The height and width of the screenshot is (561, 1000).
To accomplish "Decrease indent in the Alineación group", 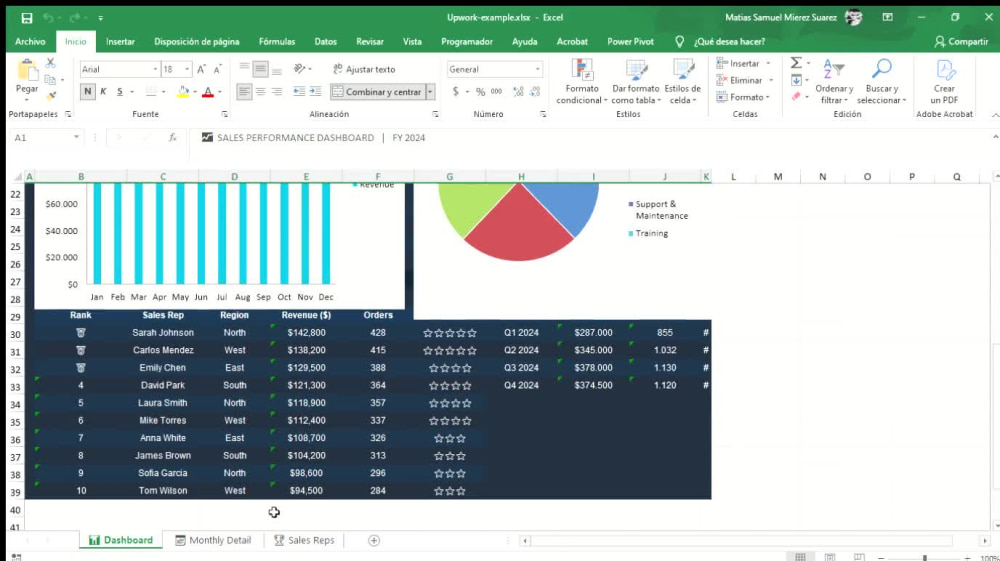I will point(298,92).
